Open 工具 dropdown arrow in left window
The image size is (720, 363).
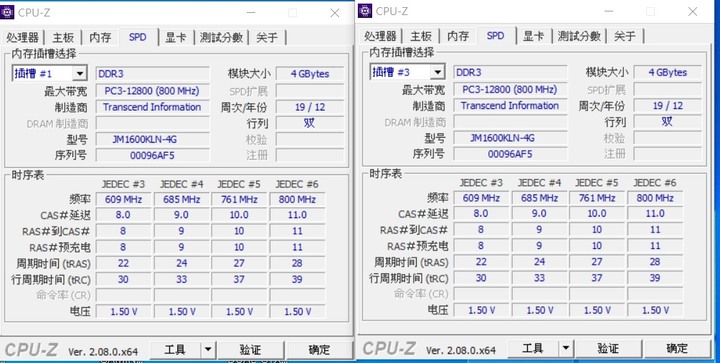pos(208,350)
